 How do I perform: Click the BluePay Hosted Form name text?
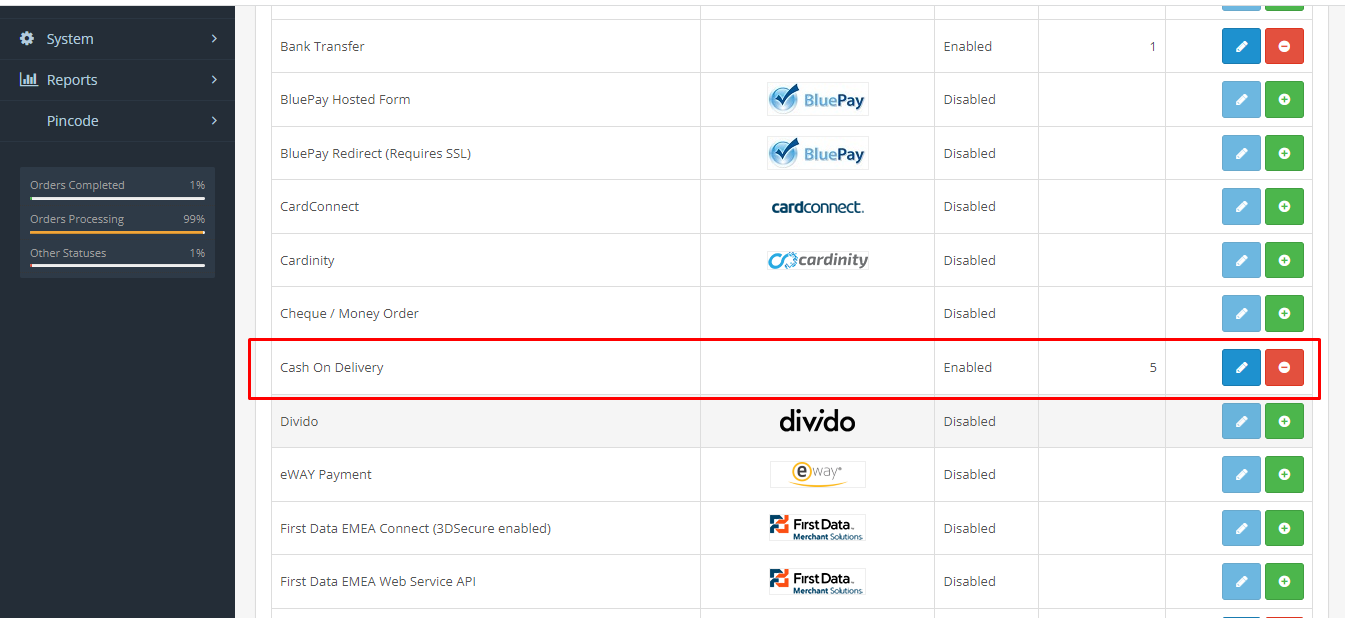tap(345, 99)
